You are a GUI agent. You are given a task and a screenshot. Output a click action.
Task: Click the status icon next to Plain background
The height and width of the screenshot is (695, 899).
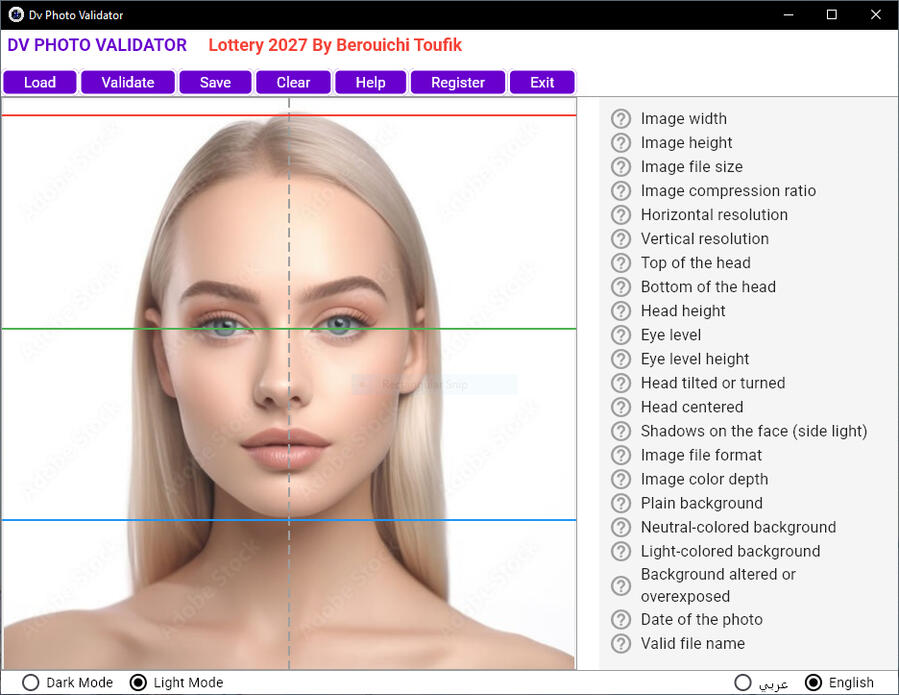coord(621,503)
